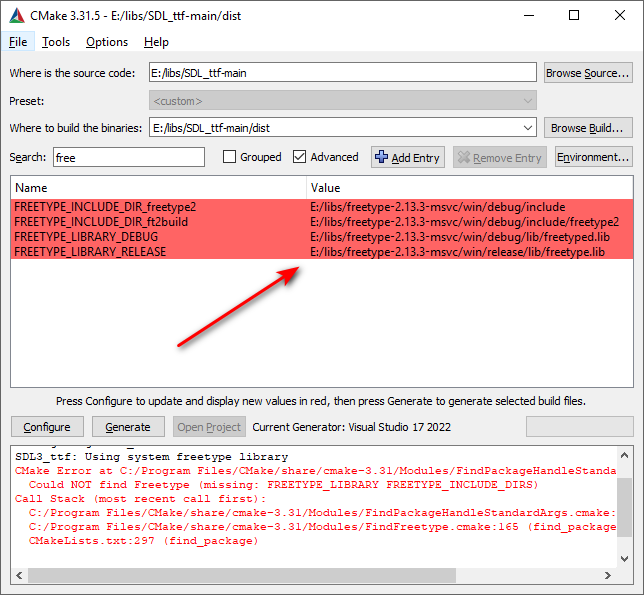
Task: Minimize the CMake window
Action: point(529,16)
